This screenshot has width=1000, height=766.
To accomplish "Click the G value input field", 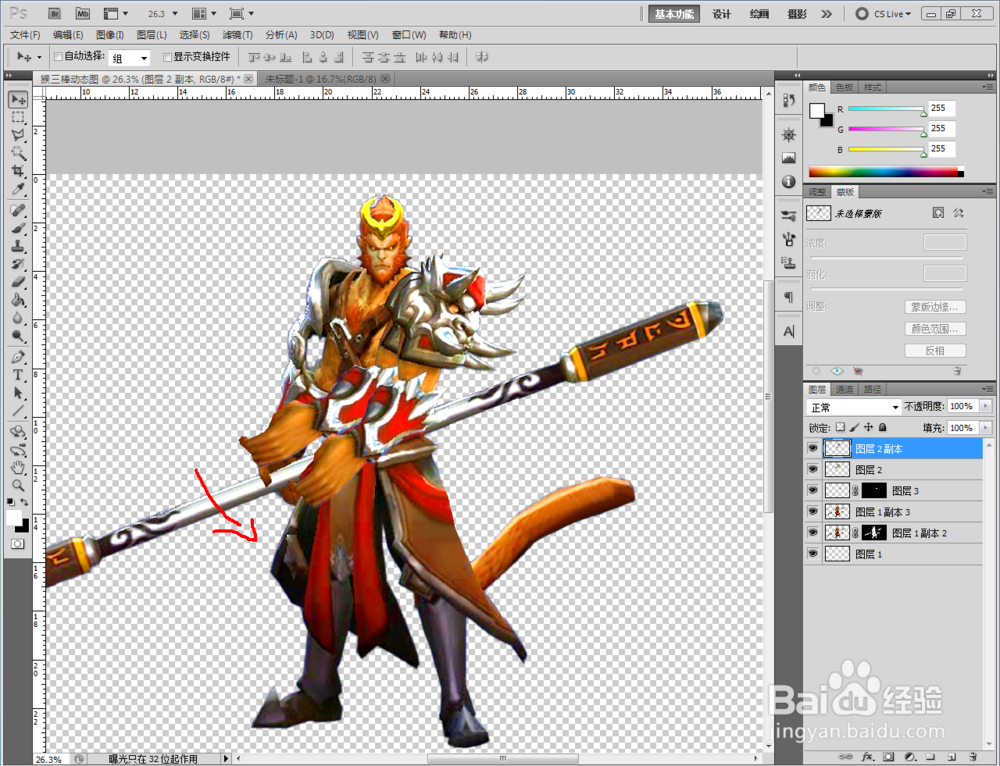I will (941, 129).
